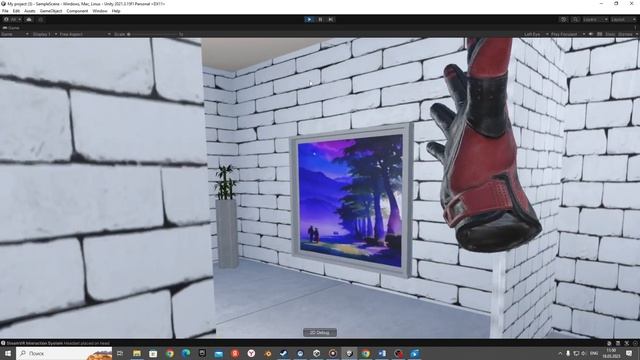The image size is (640, 360).
Task: Open Unity Hub from the taskbar
Action: tap(316, 353)
